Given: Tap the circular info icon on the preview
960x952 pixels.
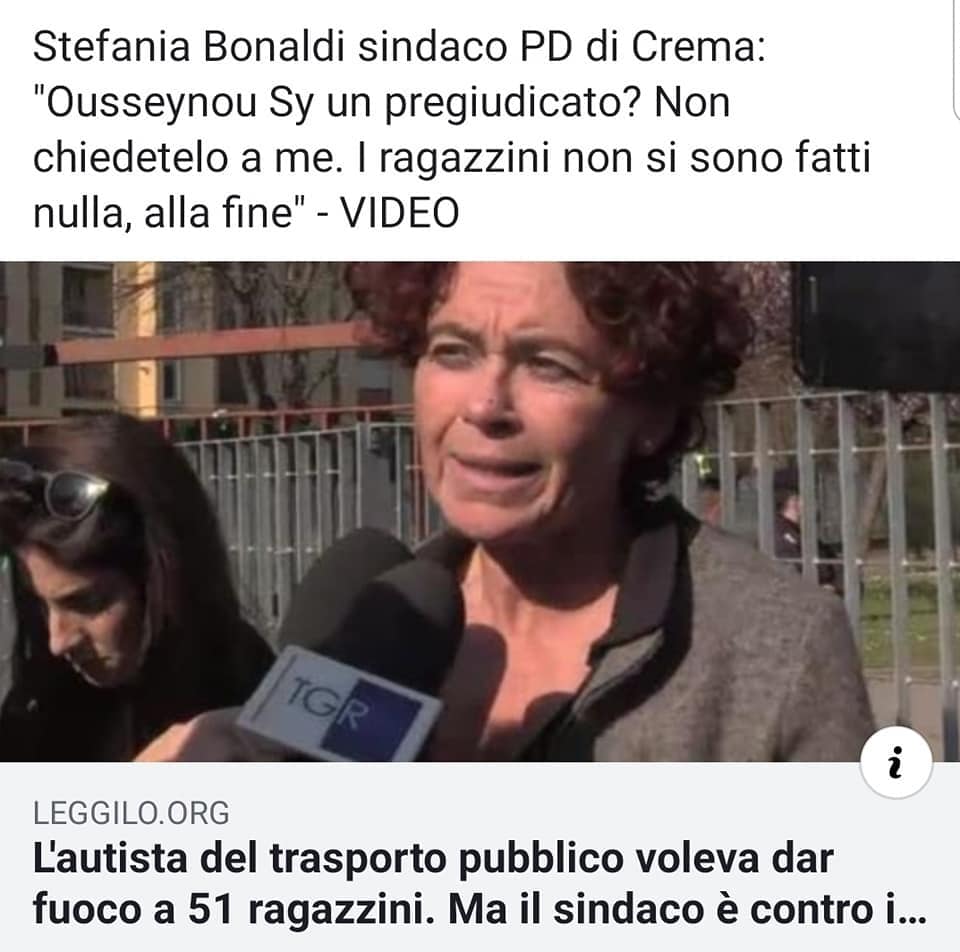Looking at the screenshot, I should (896, 762).
